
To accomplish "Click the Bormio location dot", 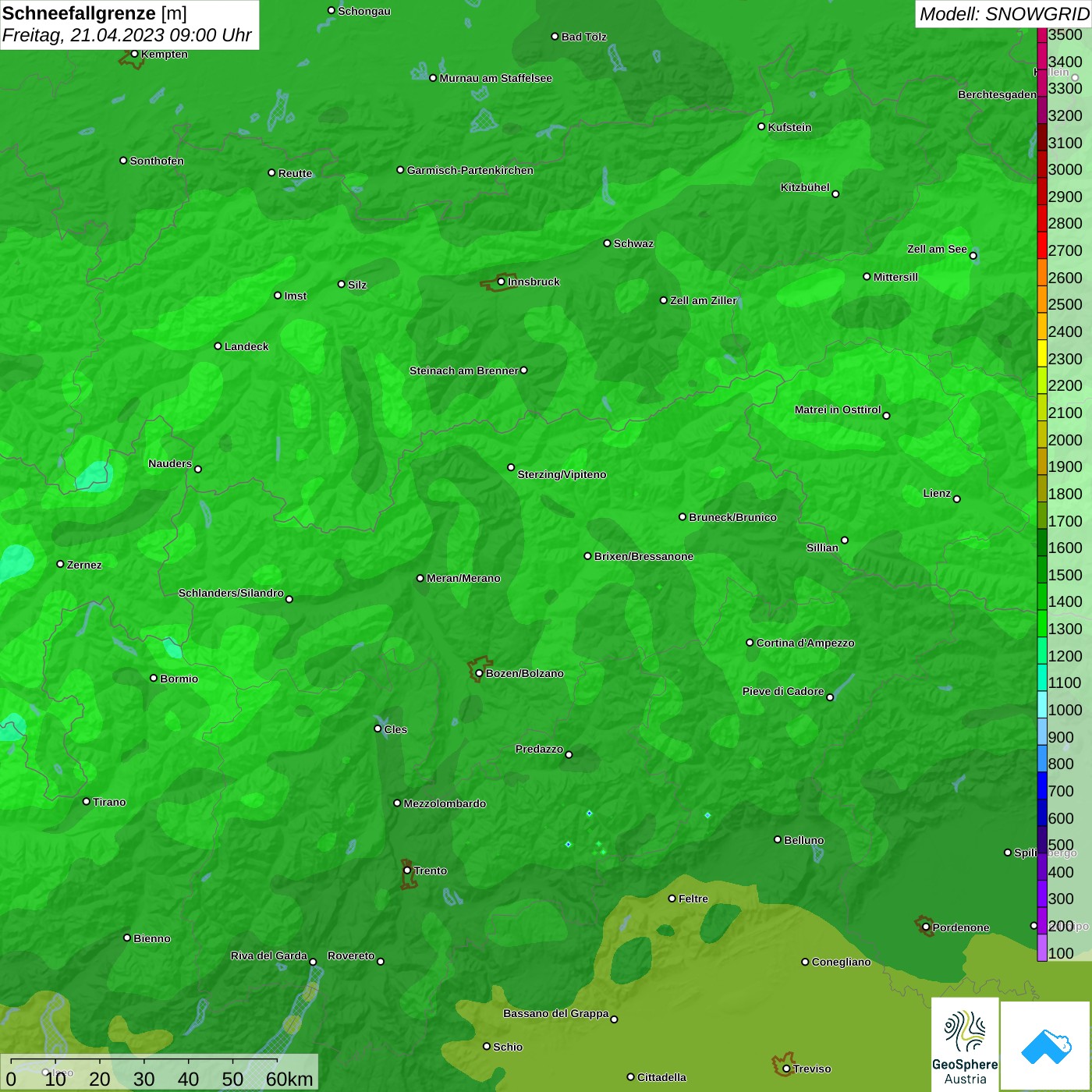I will [x=154, y=678].
